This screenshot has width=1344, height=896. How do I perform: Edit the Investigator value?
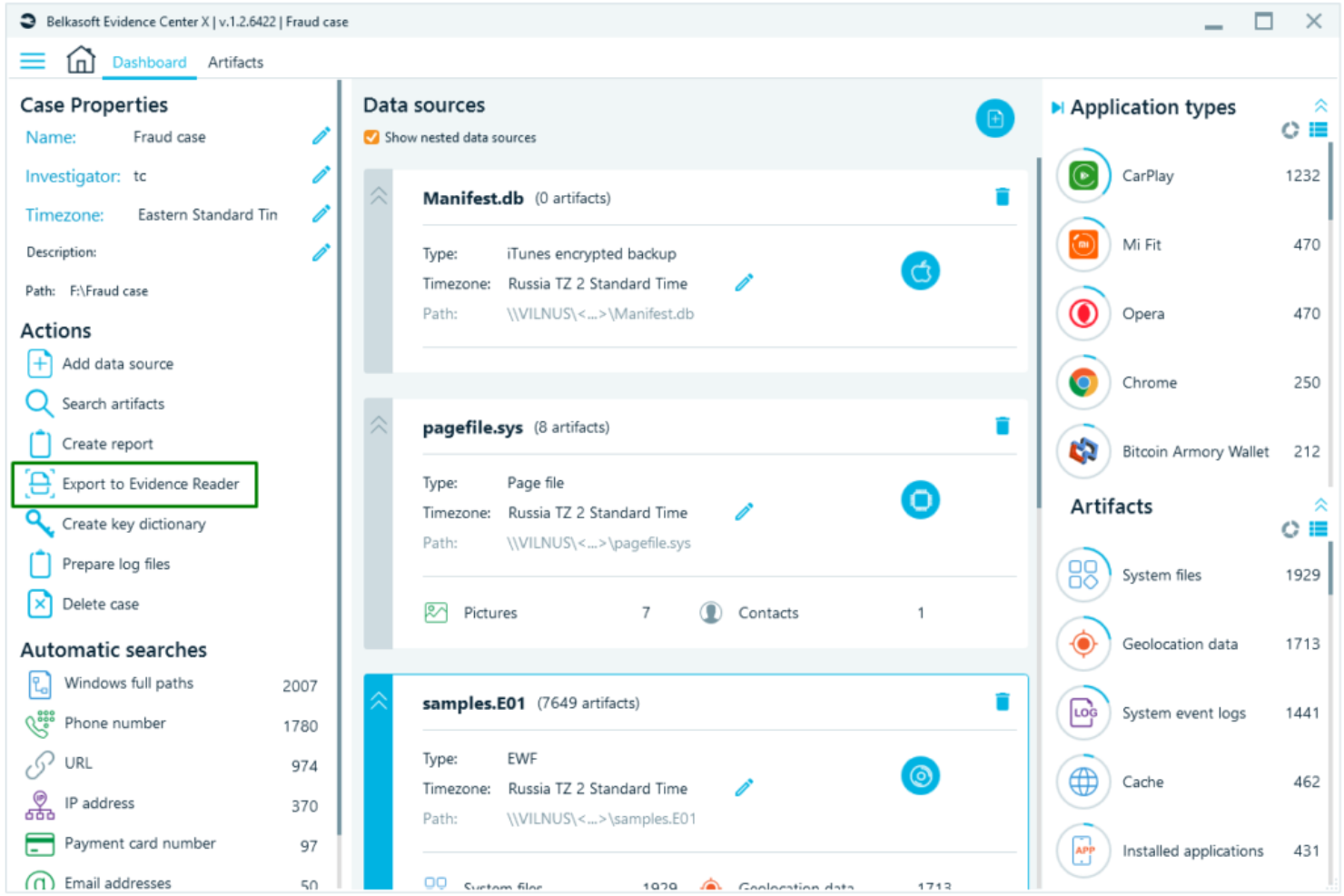click(x=321, y=174)
